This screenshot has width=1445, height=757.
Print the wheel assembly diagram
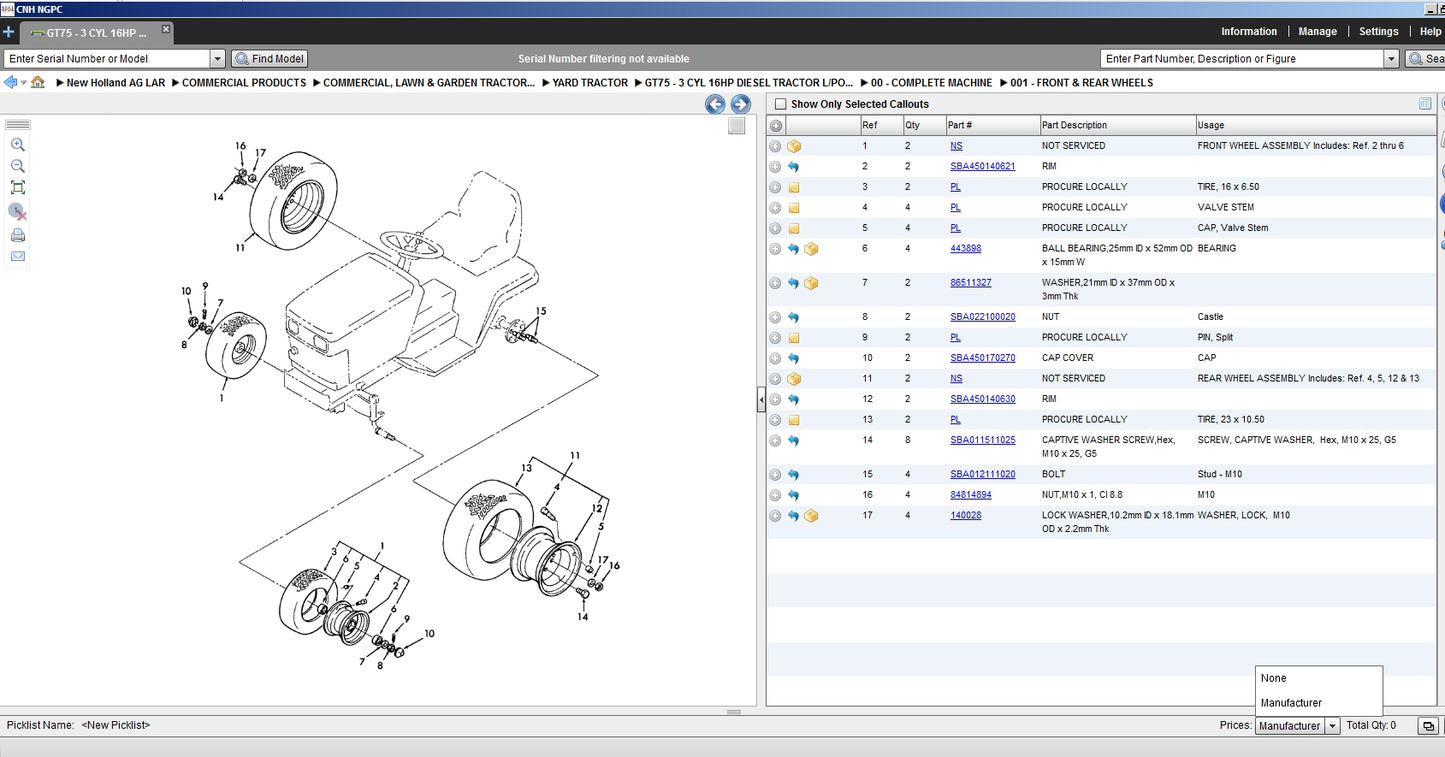point(17,235)
